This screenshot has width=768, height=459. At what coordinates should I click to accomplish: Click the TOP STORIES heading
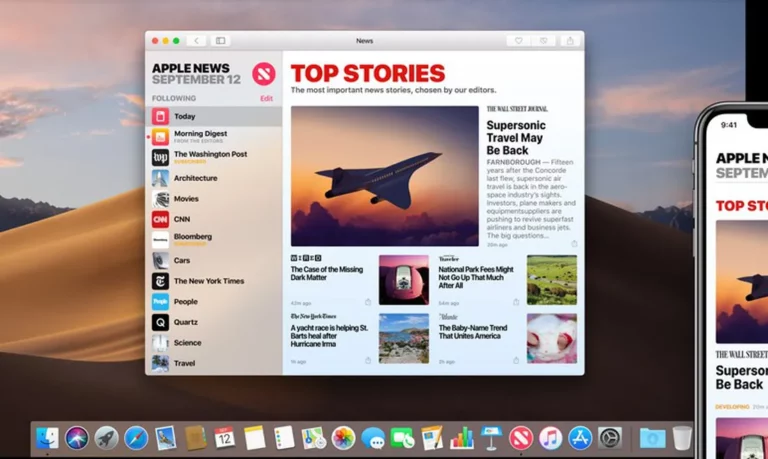coord(368,73)
